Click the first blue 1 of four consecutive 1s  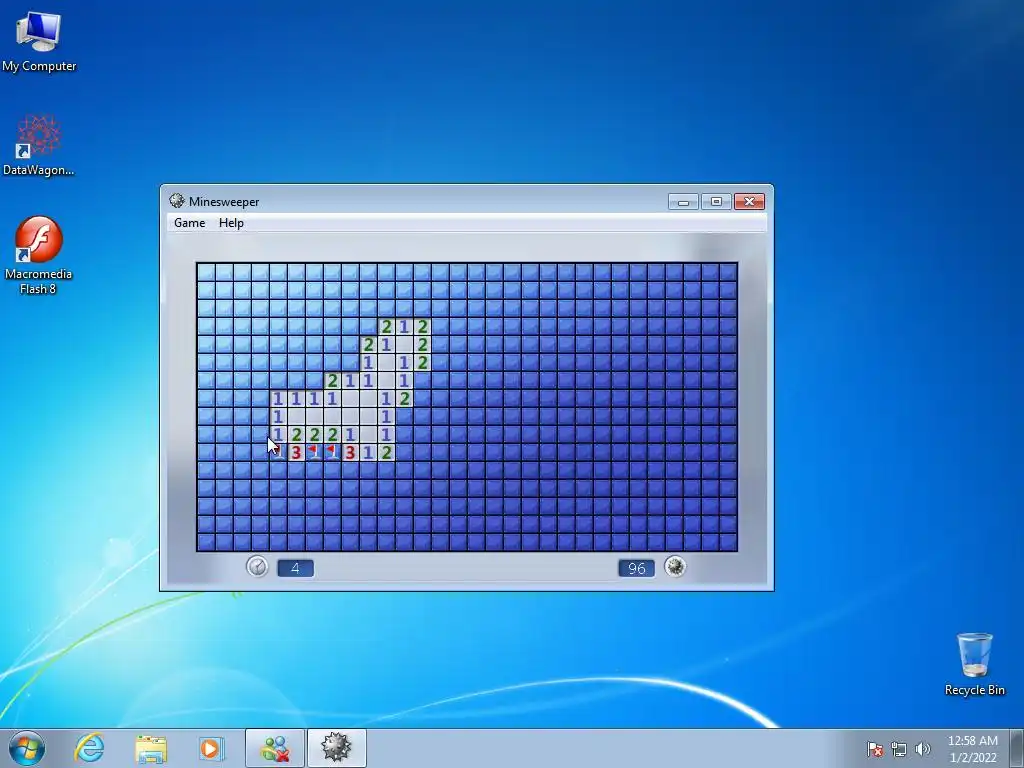coord(278,398)
